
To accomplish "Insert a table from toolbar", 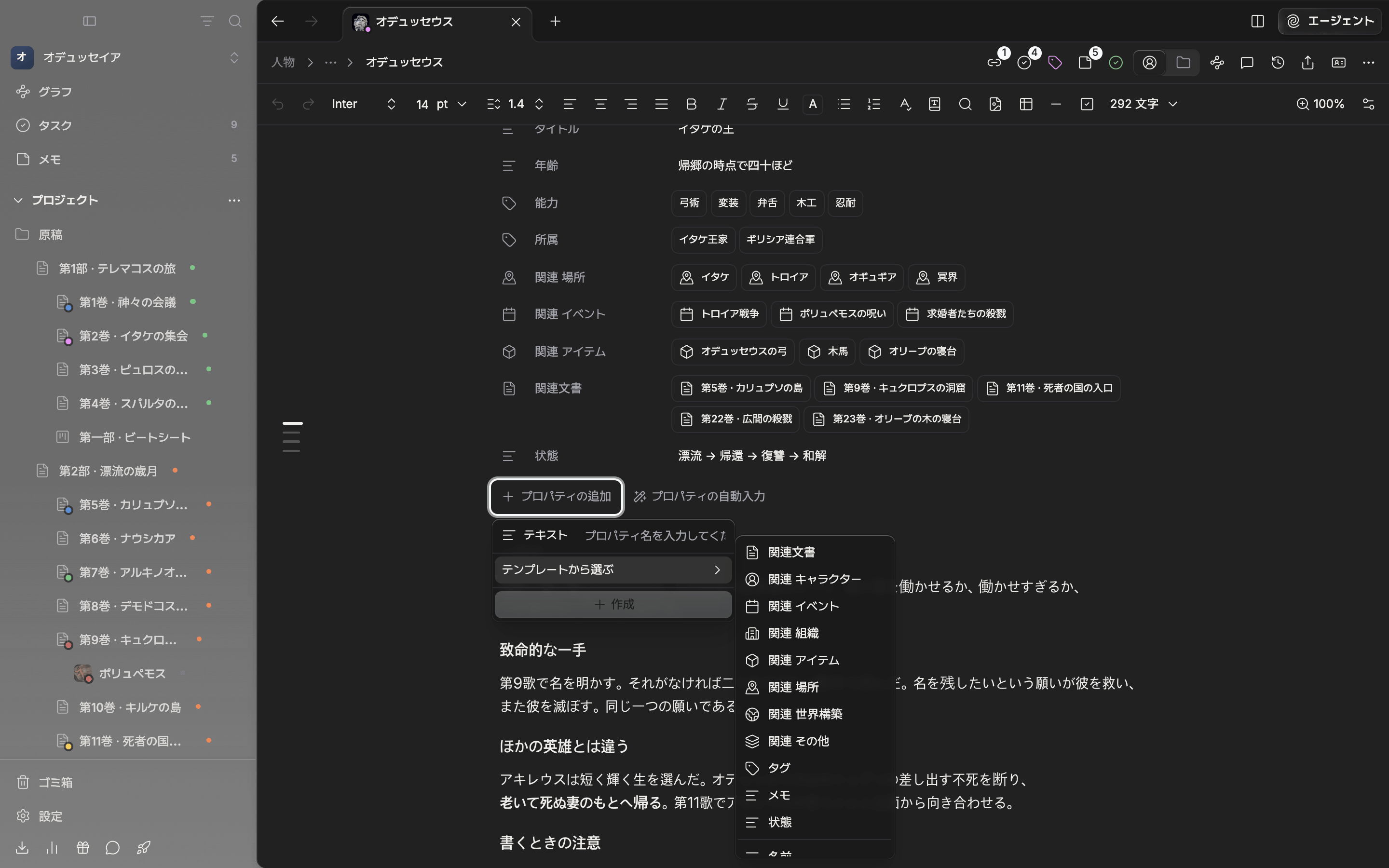I will click(x=1026, y=104).
